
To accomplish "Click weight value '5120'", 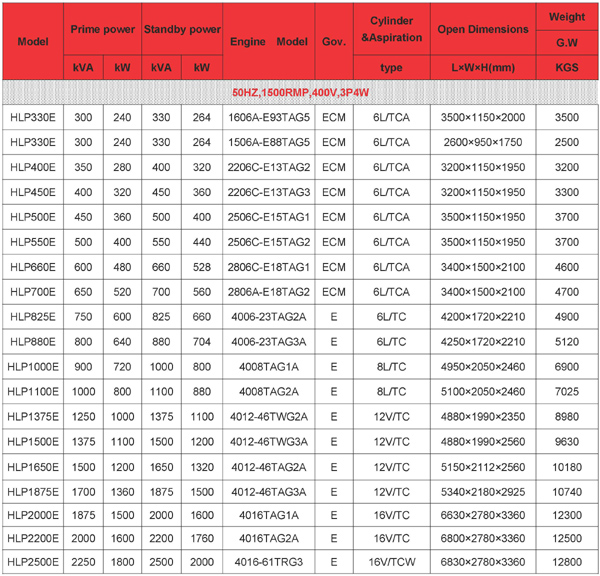I will coord(567,342).
